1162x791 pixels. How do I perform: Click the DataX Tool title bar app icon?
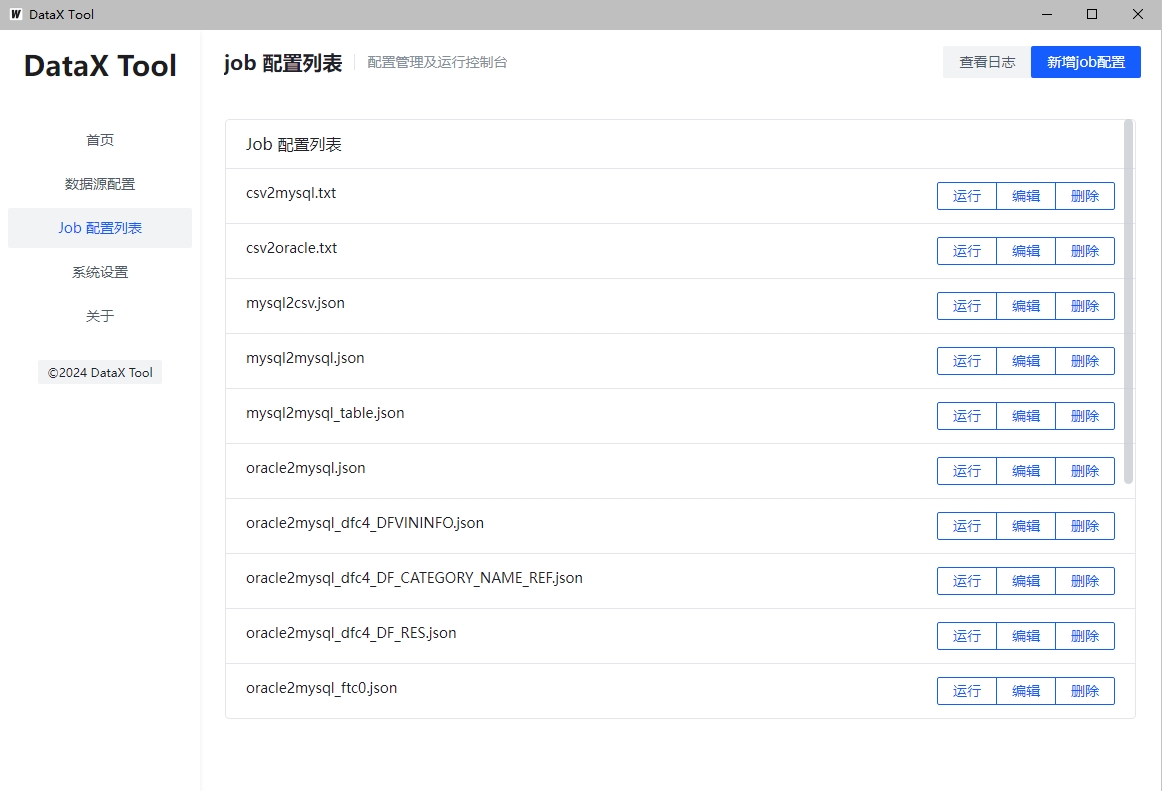(x=16, y=14)
